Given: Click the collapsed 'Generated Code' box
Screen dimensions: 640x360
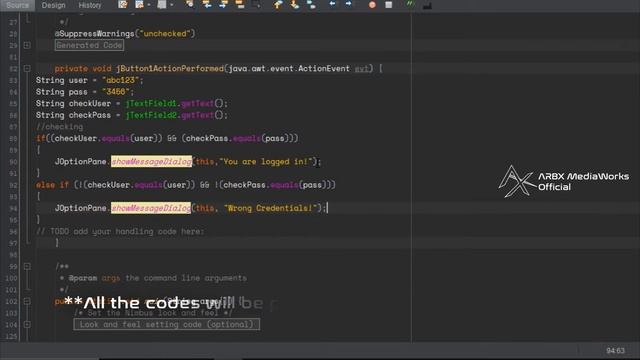Looking at the screenshot, I should [89, 45].
